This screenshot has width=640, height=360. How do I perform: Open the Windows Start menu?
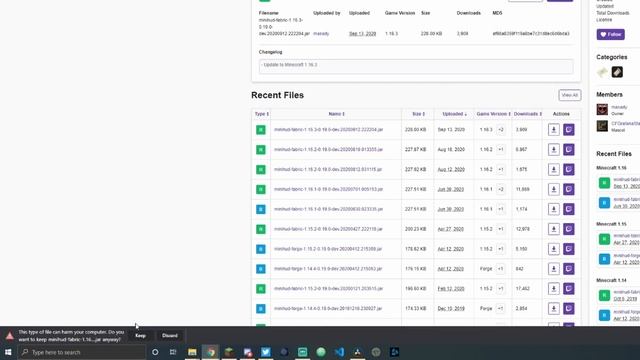tap(8, 352)
